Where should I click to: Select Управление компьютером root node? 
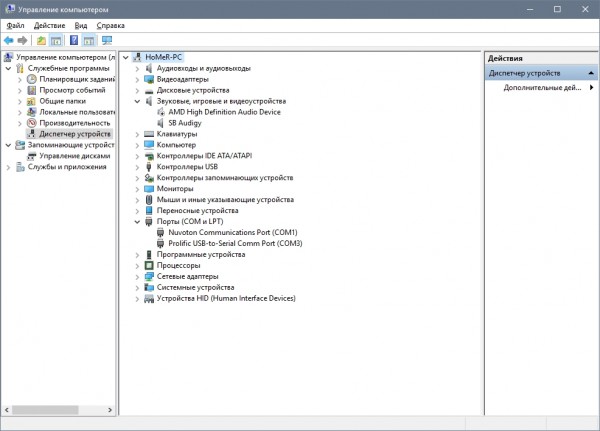pyautogui.click(x=65, y=57)
